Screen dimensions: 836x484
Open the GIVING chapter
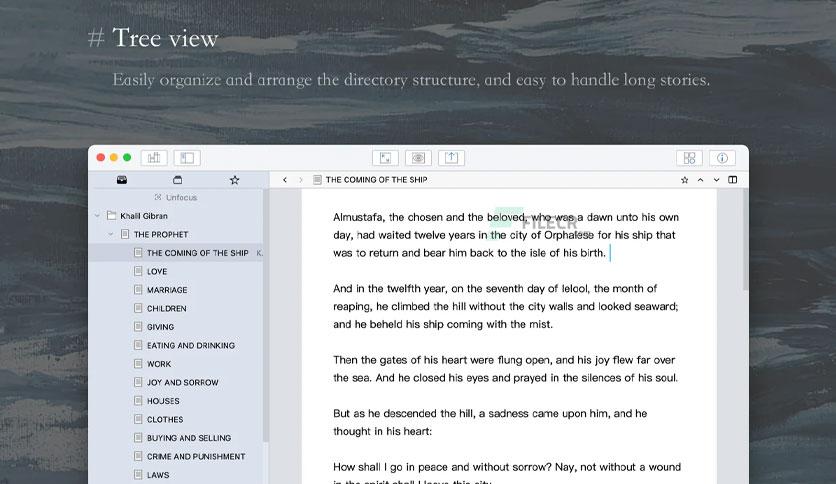(x=176, y=327)
